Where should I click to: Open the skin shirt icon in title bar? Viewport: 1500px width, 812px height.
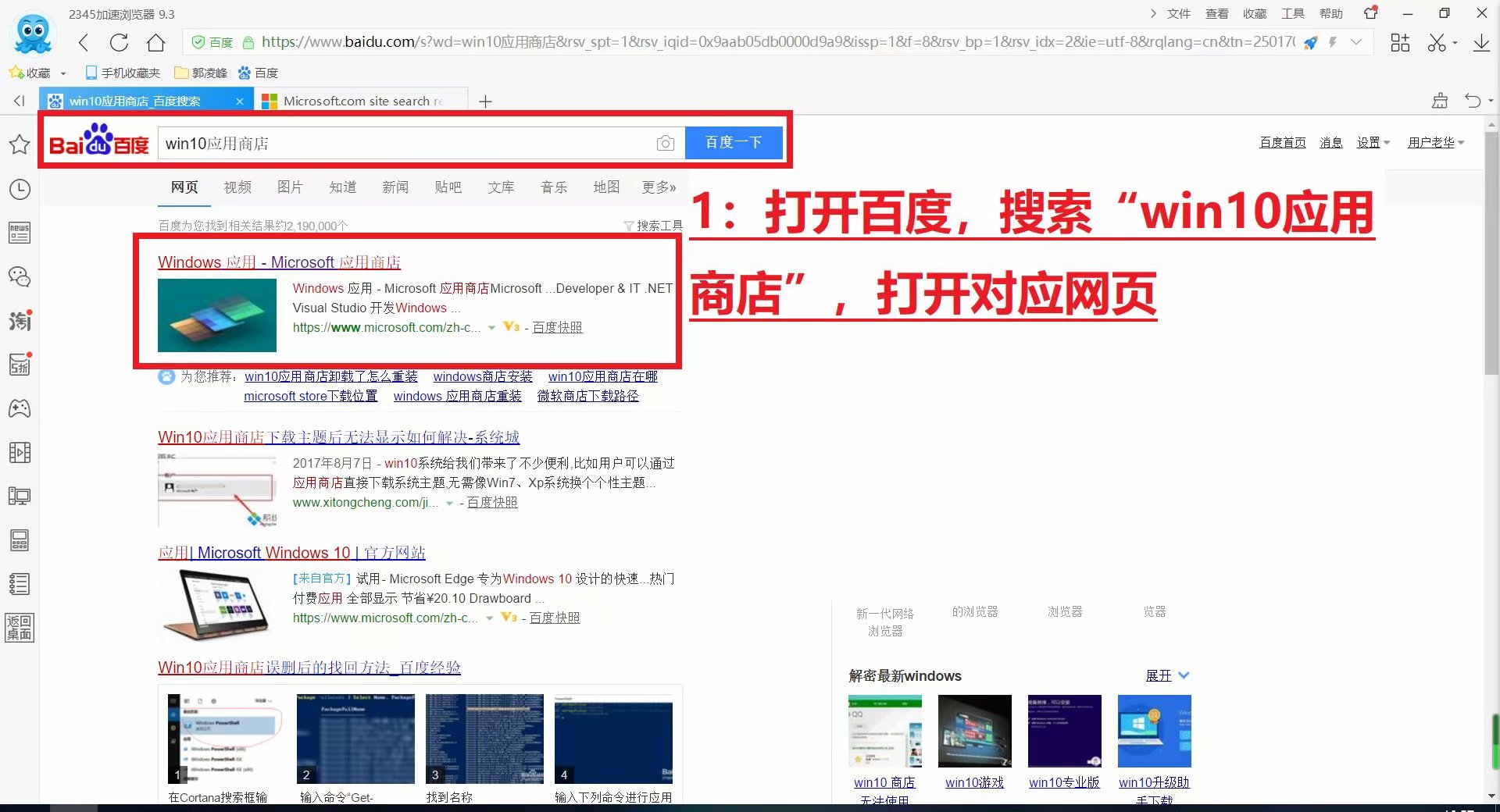[x=1371, y=12]
